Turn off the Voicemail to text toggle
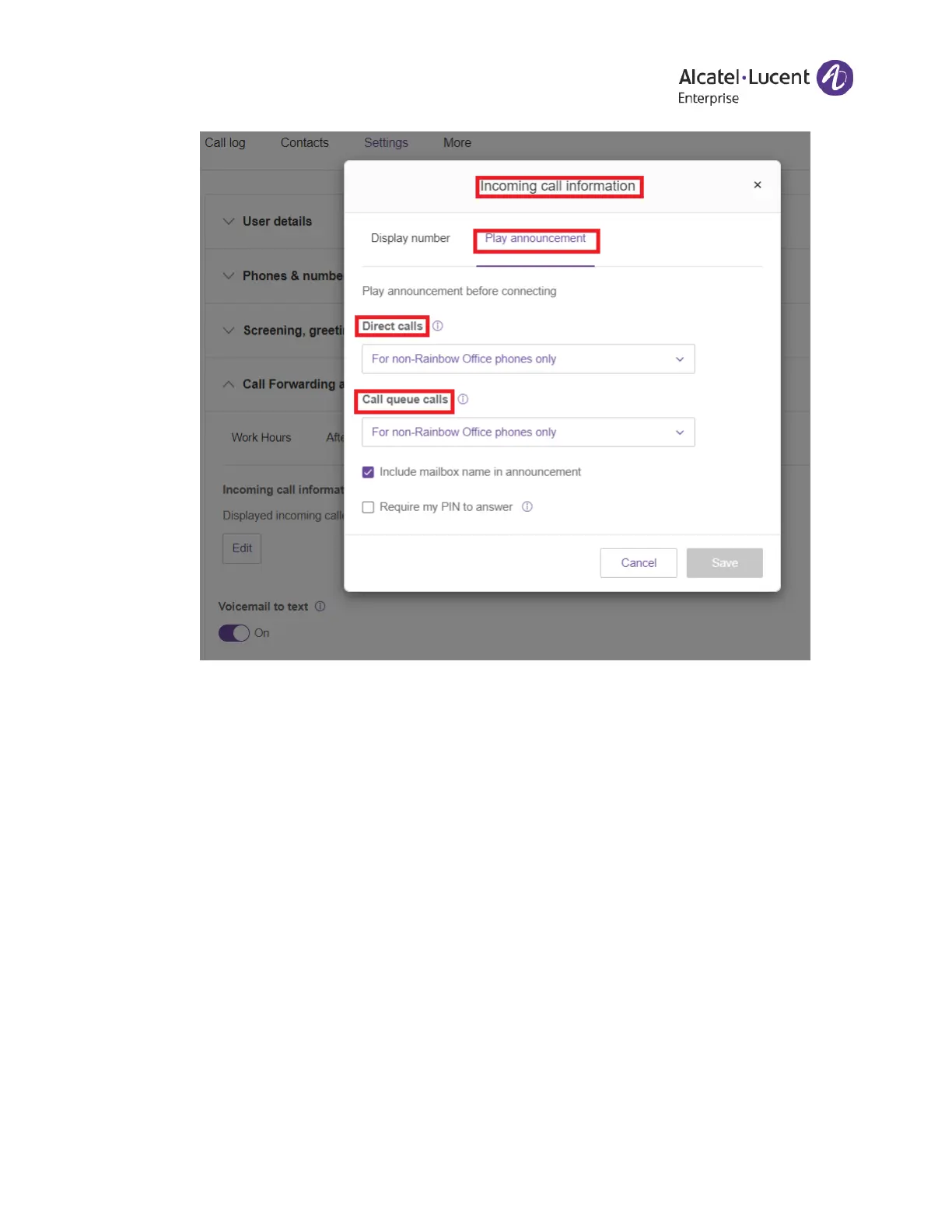 coord(234,633)
